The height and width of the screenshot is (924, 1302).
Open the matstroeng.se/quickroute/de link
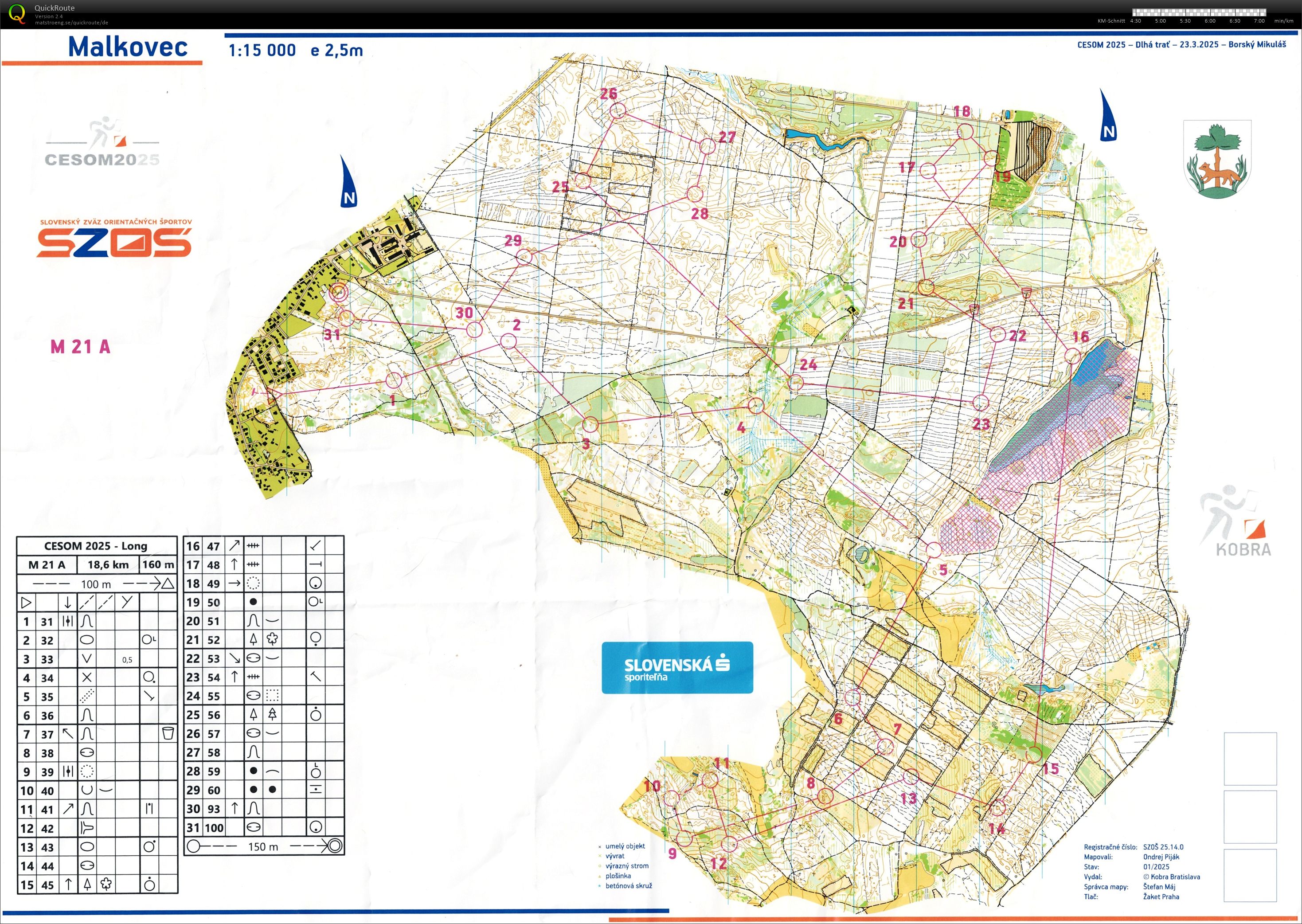(71, 23)
